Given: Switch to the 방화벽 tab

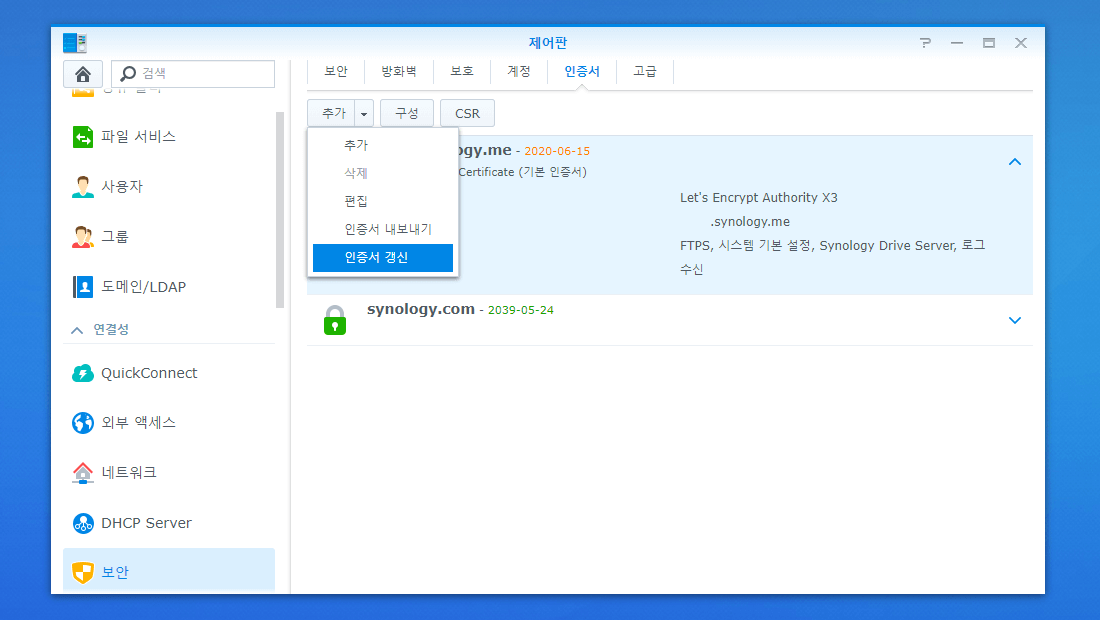Looking at the screenshot, I should click(x=398, y=72).
